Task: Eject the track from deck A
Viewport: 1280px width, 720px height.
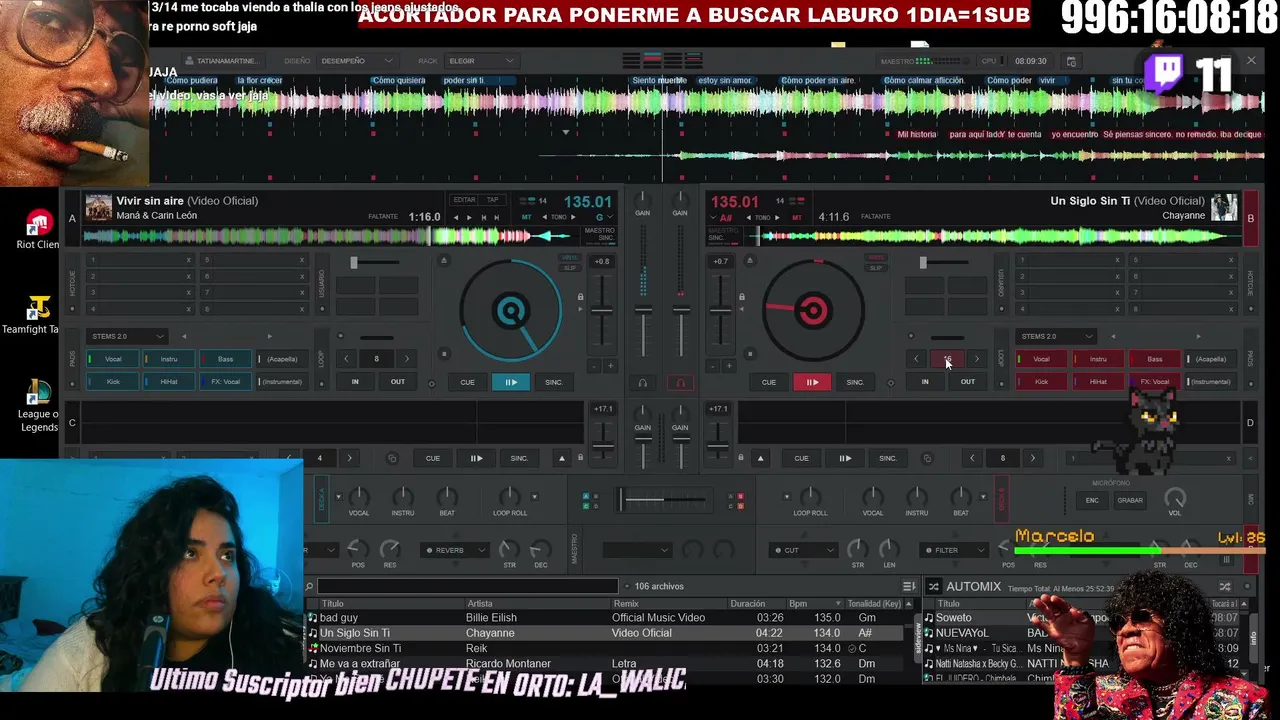Action: point(444,261)
